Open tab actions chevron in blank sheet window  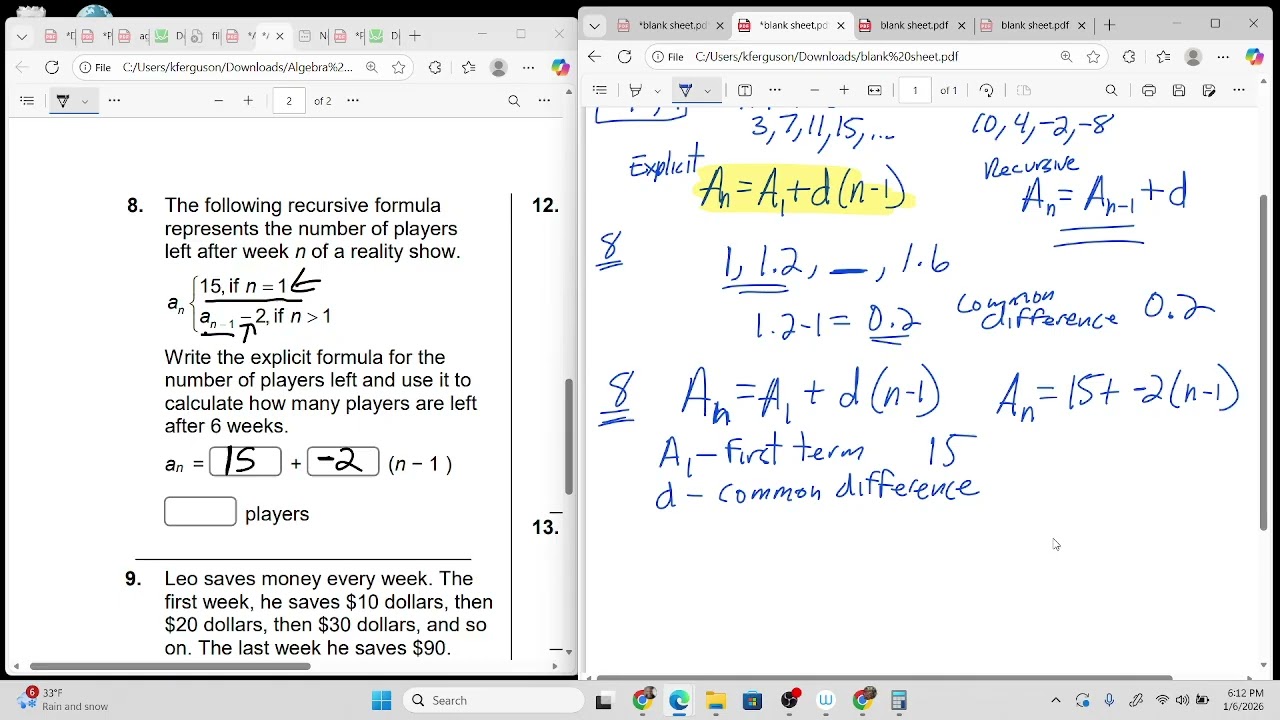click(595, 25)
